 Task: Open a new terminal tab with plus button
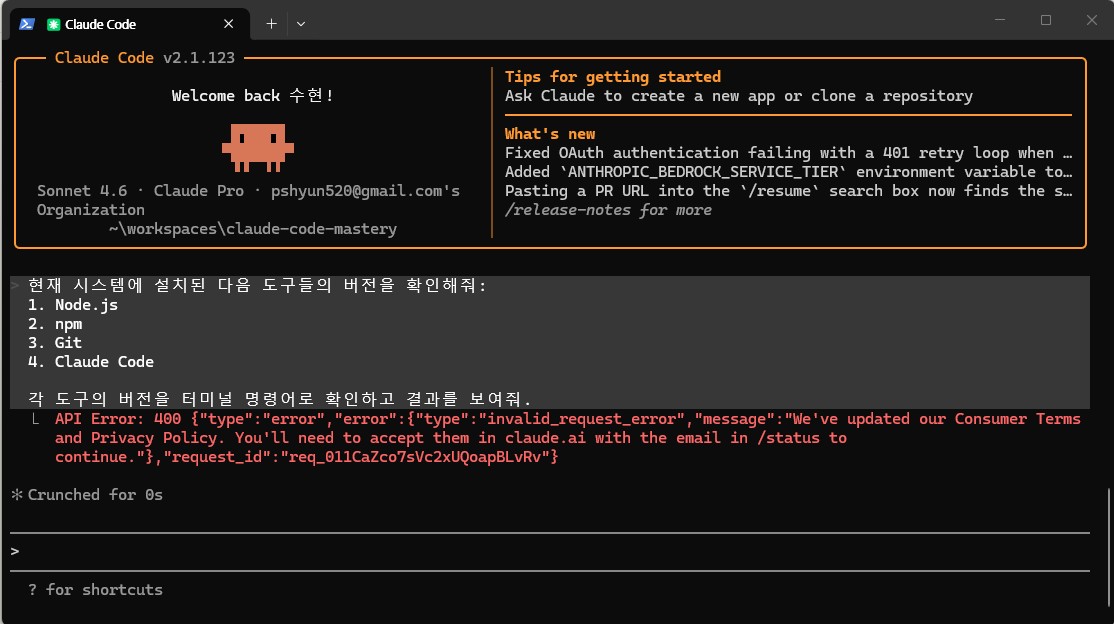tap(271, 24)
